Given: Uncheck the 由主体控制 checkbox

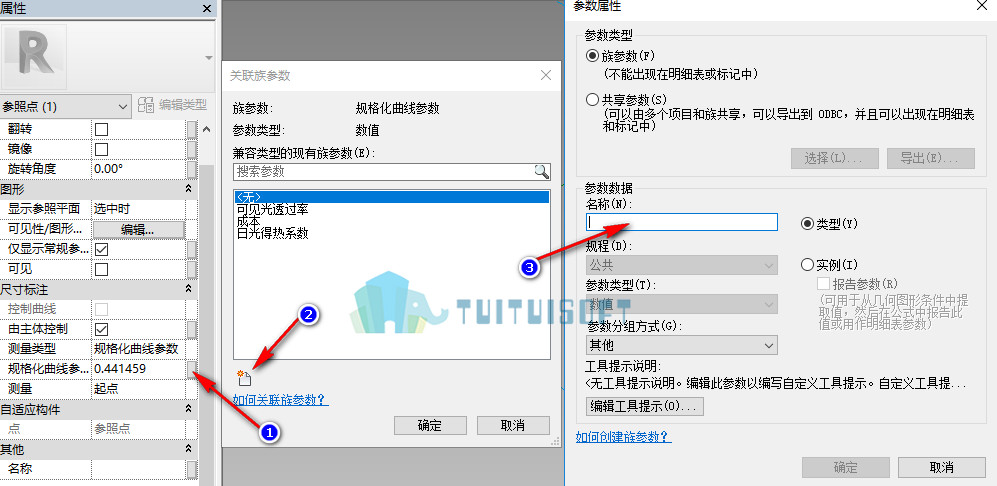Looking at the screenshot, I should pos(101,329).
